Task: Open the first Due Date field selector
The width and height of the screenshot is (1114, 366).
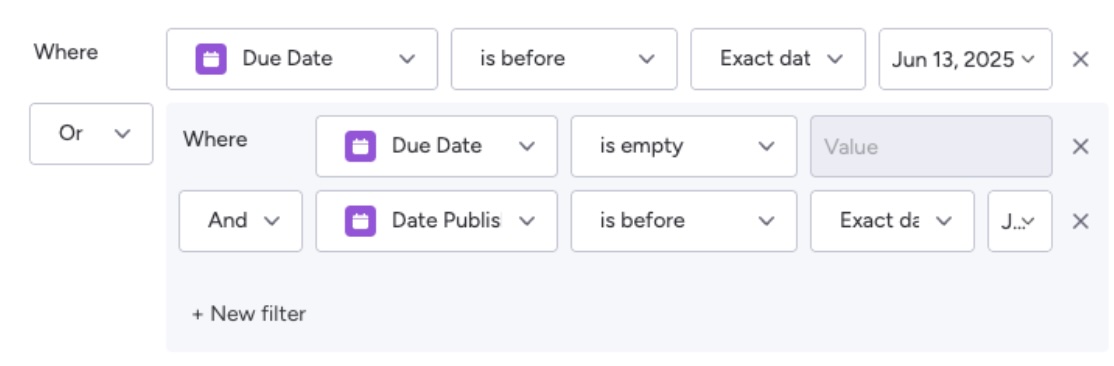Action: point(302,59)
